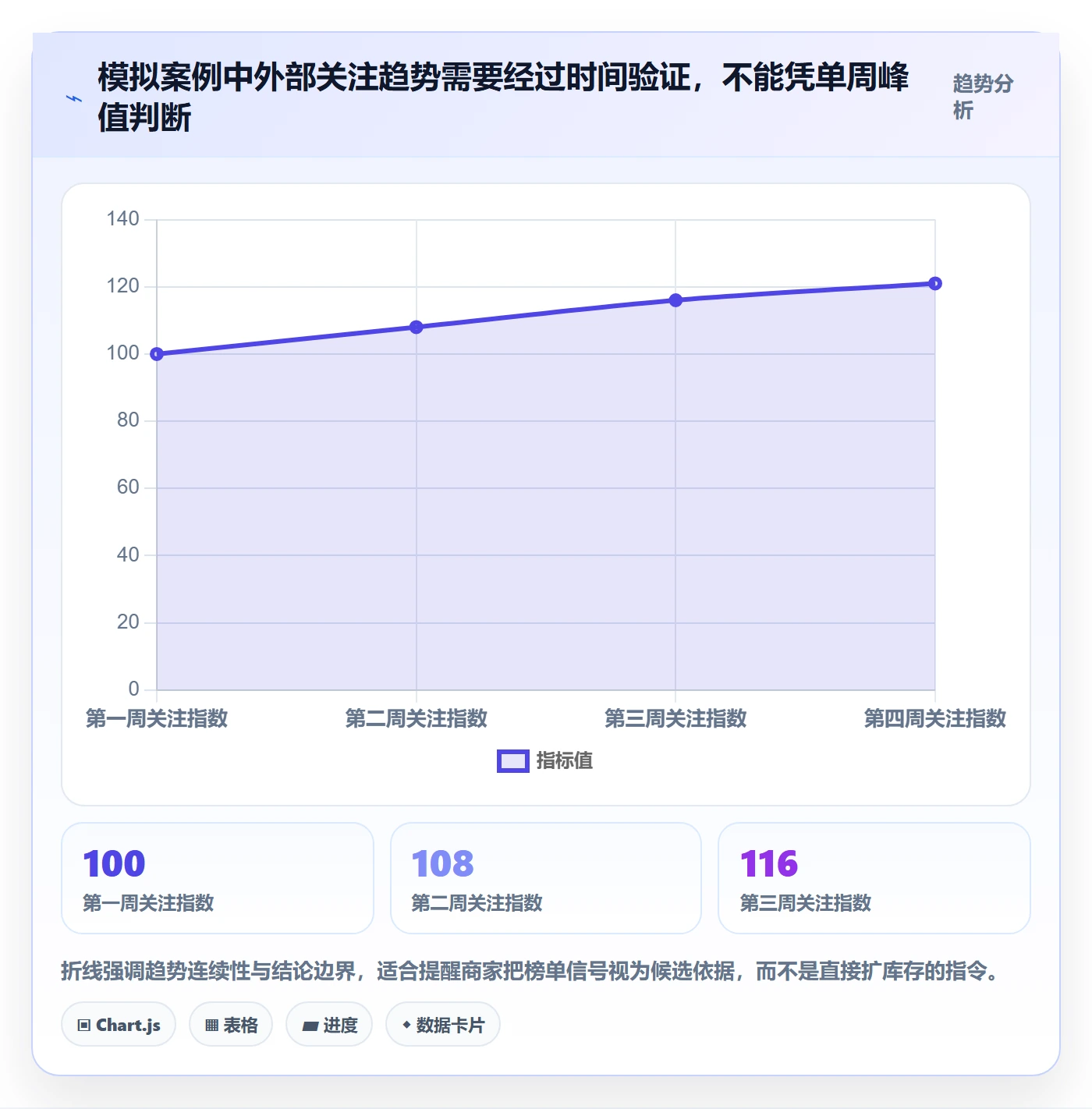Click the 数据卡片 tag chip
The image size is (1092, 1109).
(443, 1025)
